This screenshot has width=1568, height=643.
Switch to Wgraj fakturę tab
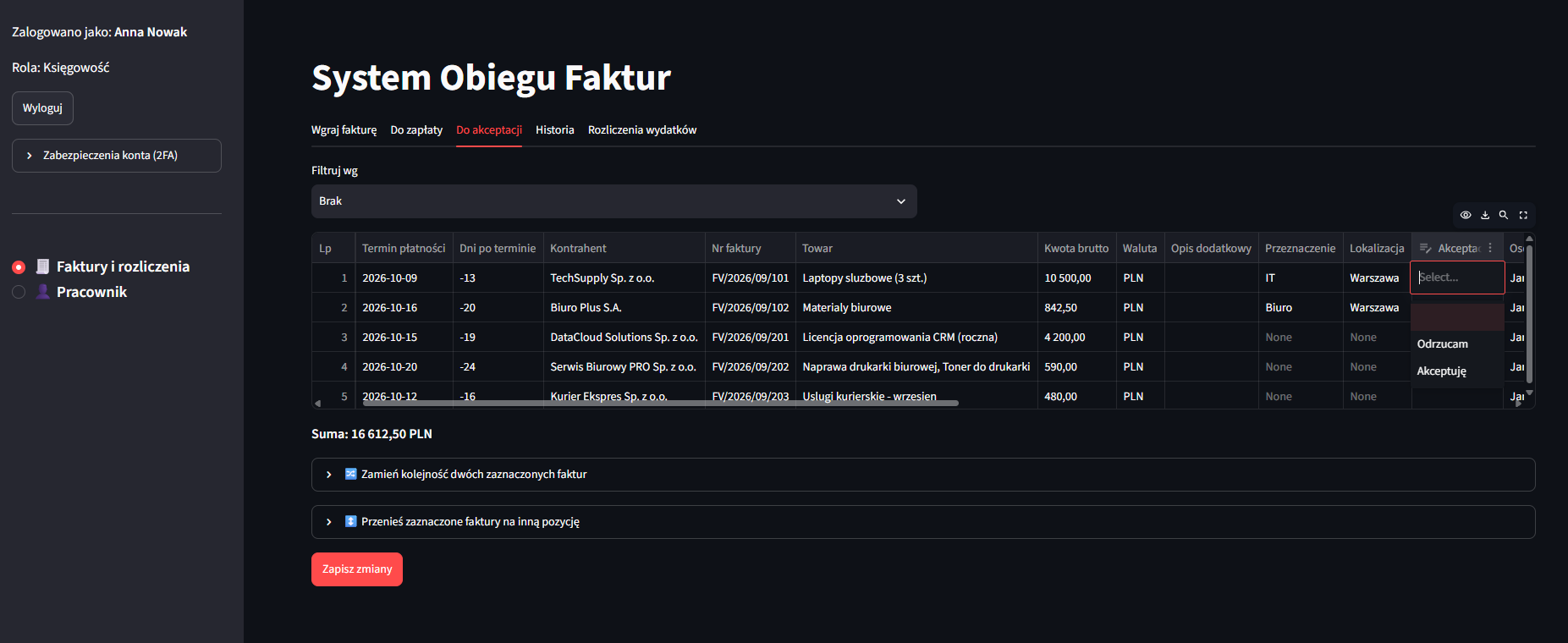[344, 130]
